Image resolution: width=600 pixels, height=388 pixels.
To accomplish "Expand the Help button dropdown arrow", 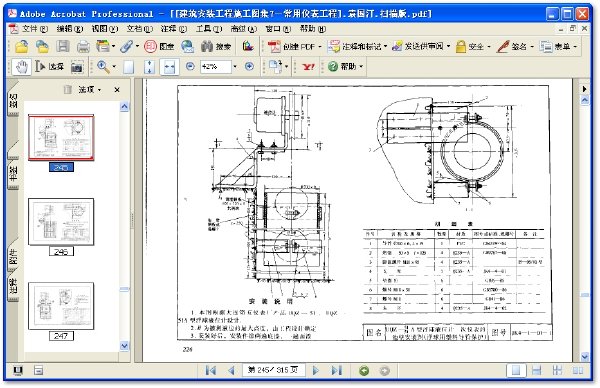I will [x=360, y=67].
